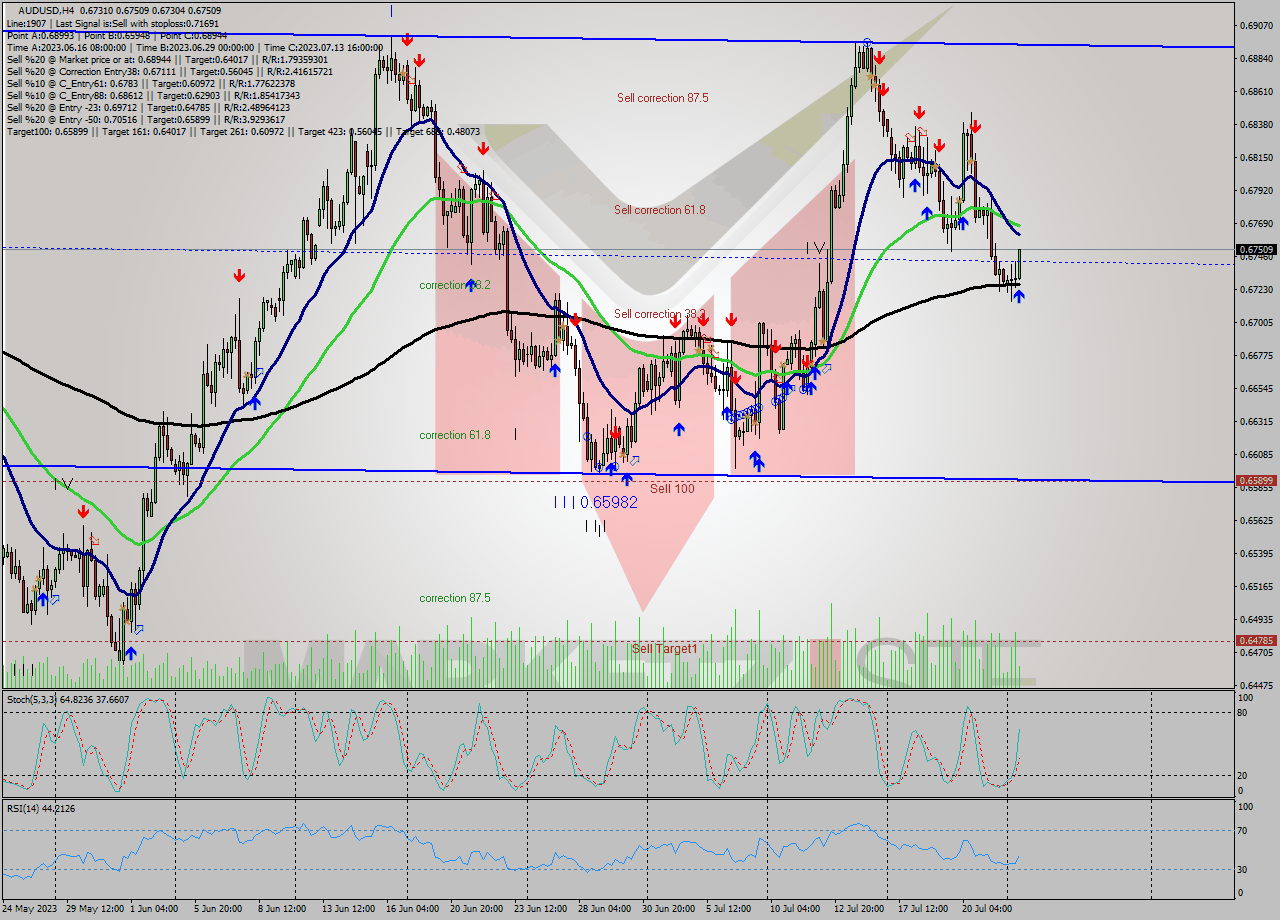The height and width of the screenshot is (920, 1280).
Task: Select the green 'correction 87.5' label
Action: click(x=455, y=598)
